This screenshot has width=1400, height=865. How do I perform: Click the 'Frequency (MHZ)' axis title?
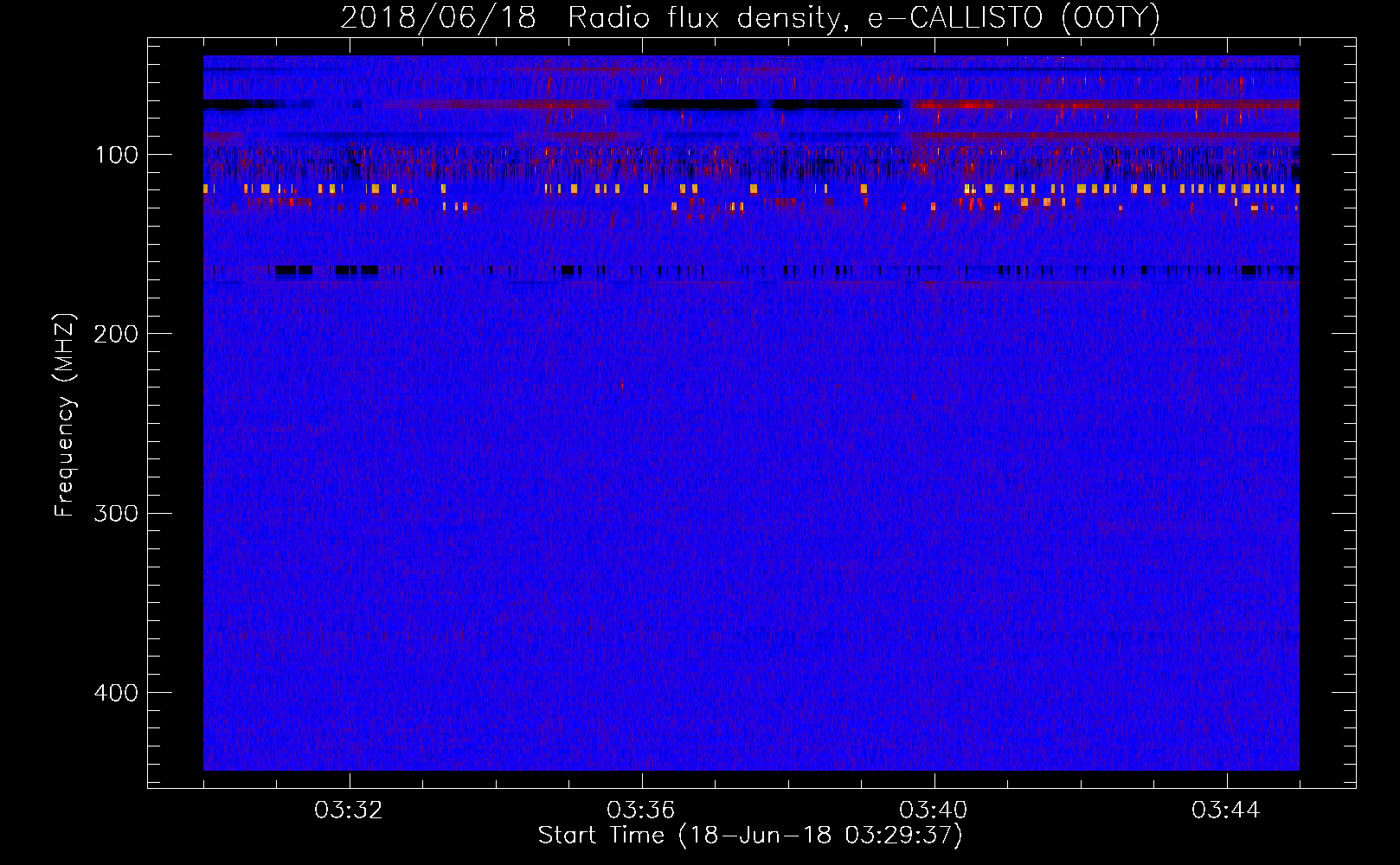coord(66,415)
